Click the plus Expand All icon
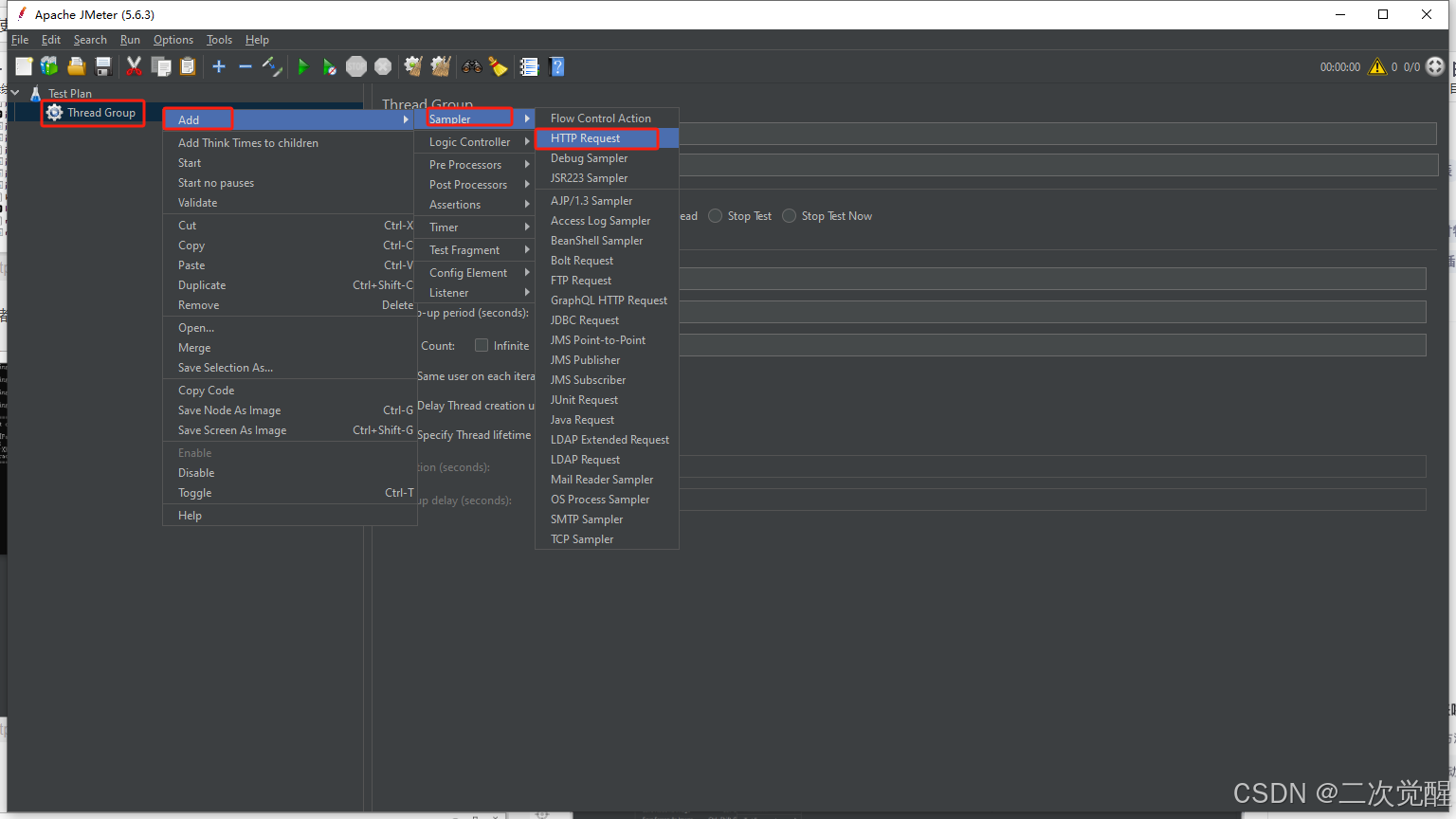The image size is (1456, 819). tap(219, 66)
